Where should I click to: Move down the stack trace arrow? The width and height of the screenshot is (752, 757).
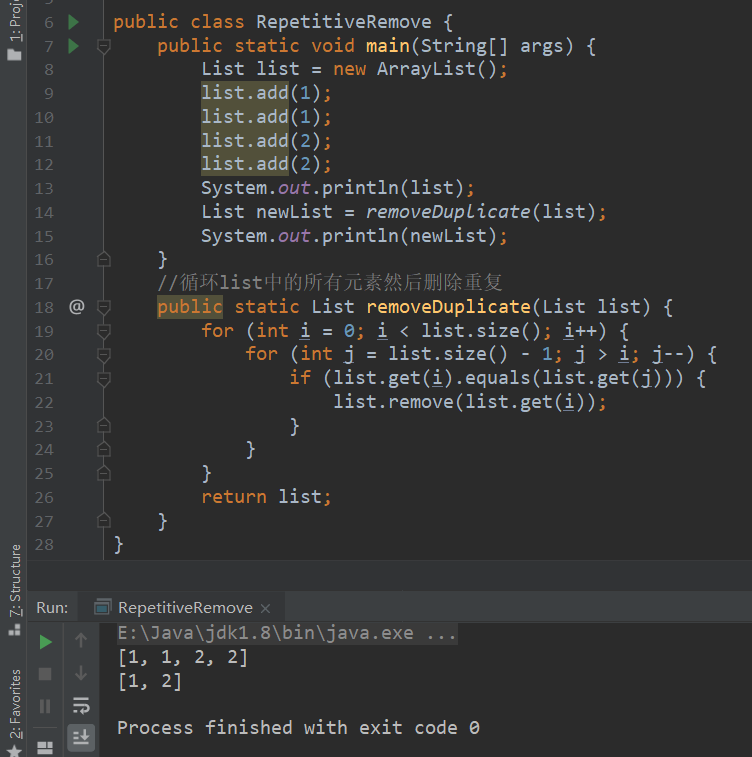[x=81, y=673]
